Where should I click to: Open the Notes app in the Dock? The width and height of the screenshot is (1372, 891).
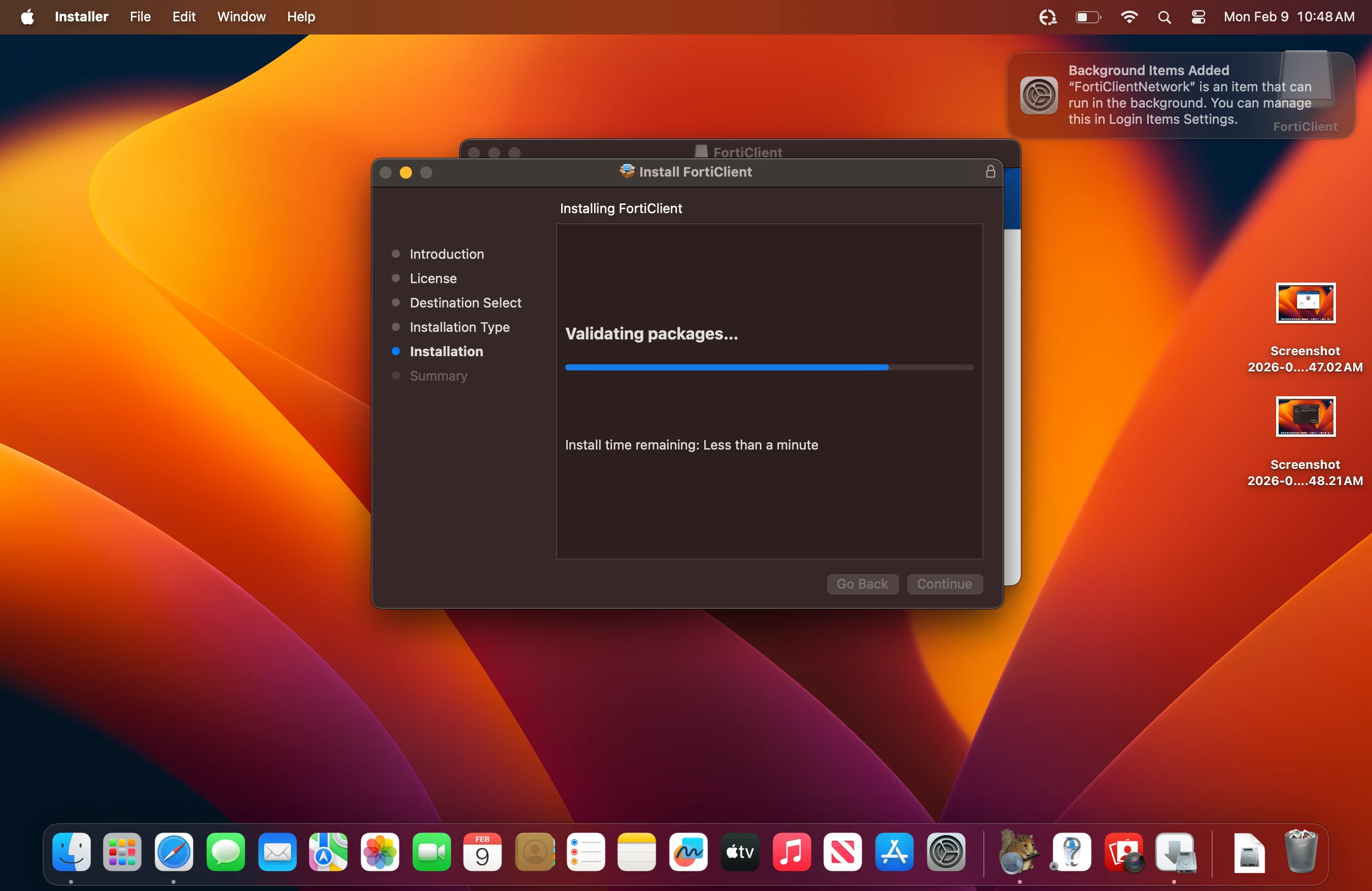pos(637,852)
